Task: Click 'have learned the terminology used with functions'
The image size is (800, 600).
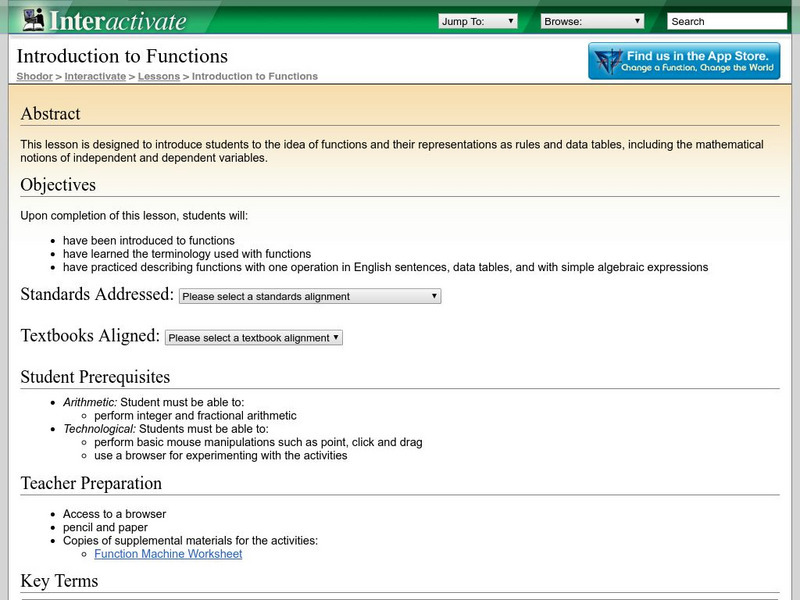Action: 187,254
